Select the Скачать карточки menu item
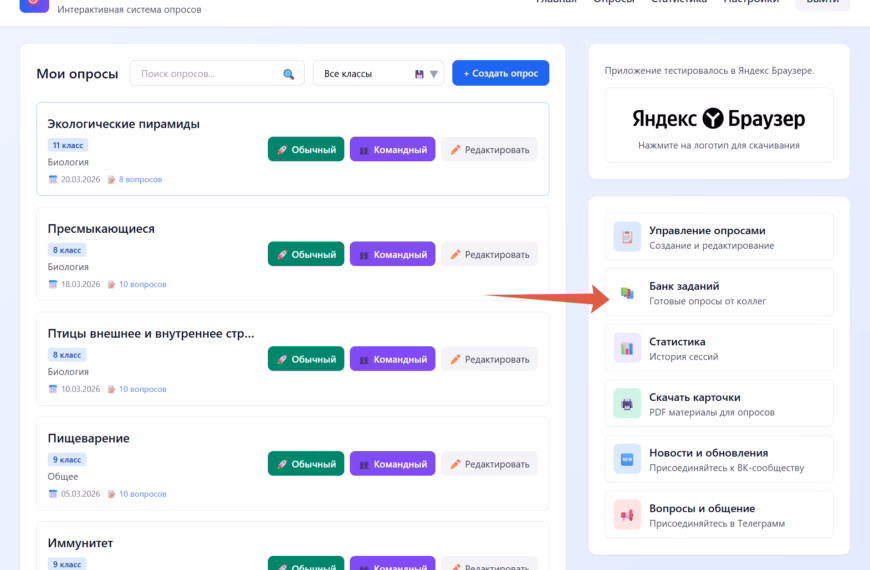This screenshot has width=870, height=570. (719, 403)
